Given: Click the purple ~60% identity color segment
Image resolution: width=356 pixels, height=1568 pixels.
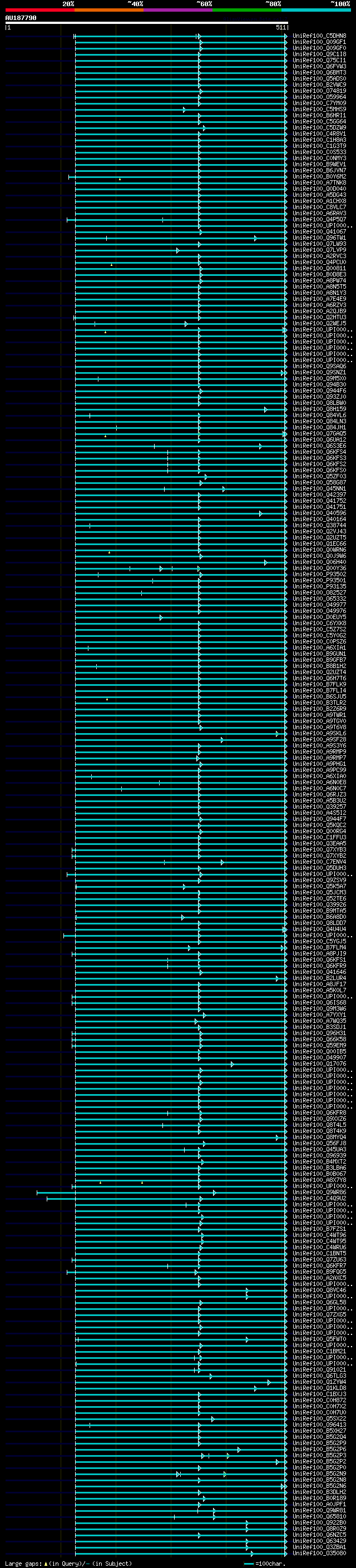Looking at the screenshot, I should (x=179, y=10).
